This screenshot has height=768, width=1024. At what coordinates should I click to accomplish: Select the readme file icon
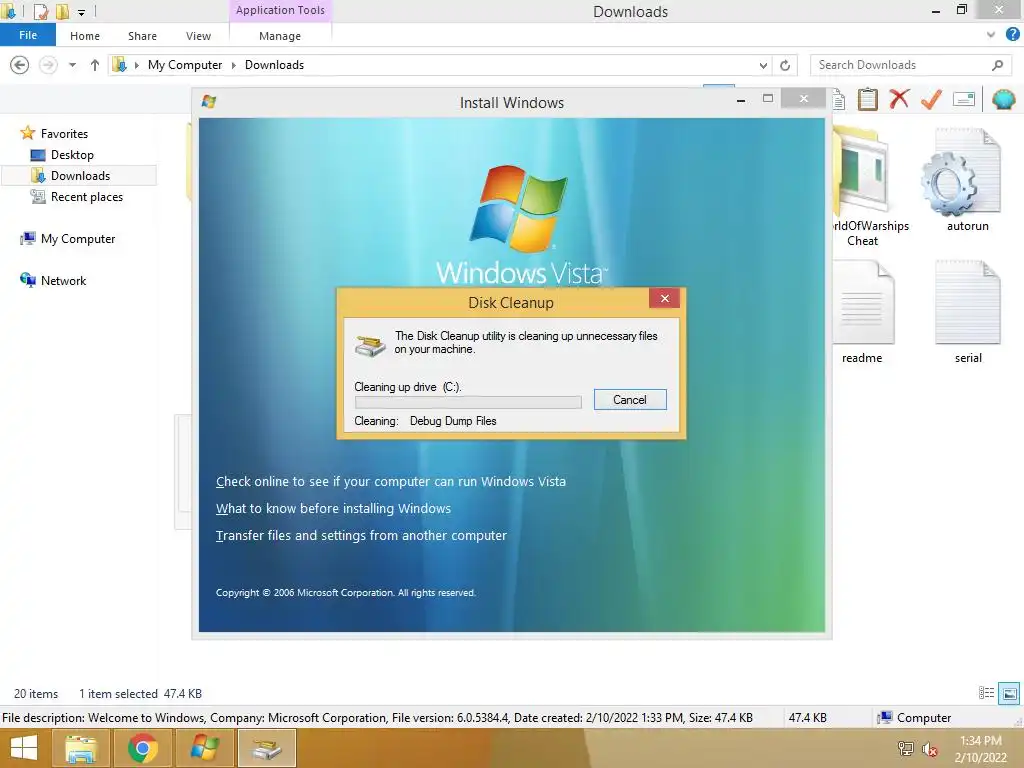(862, 312)
